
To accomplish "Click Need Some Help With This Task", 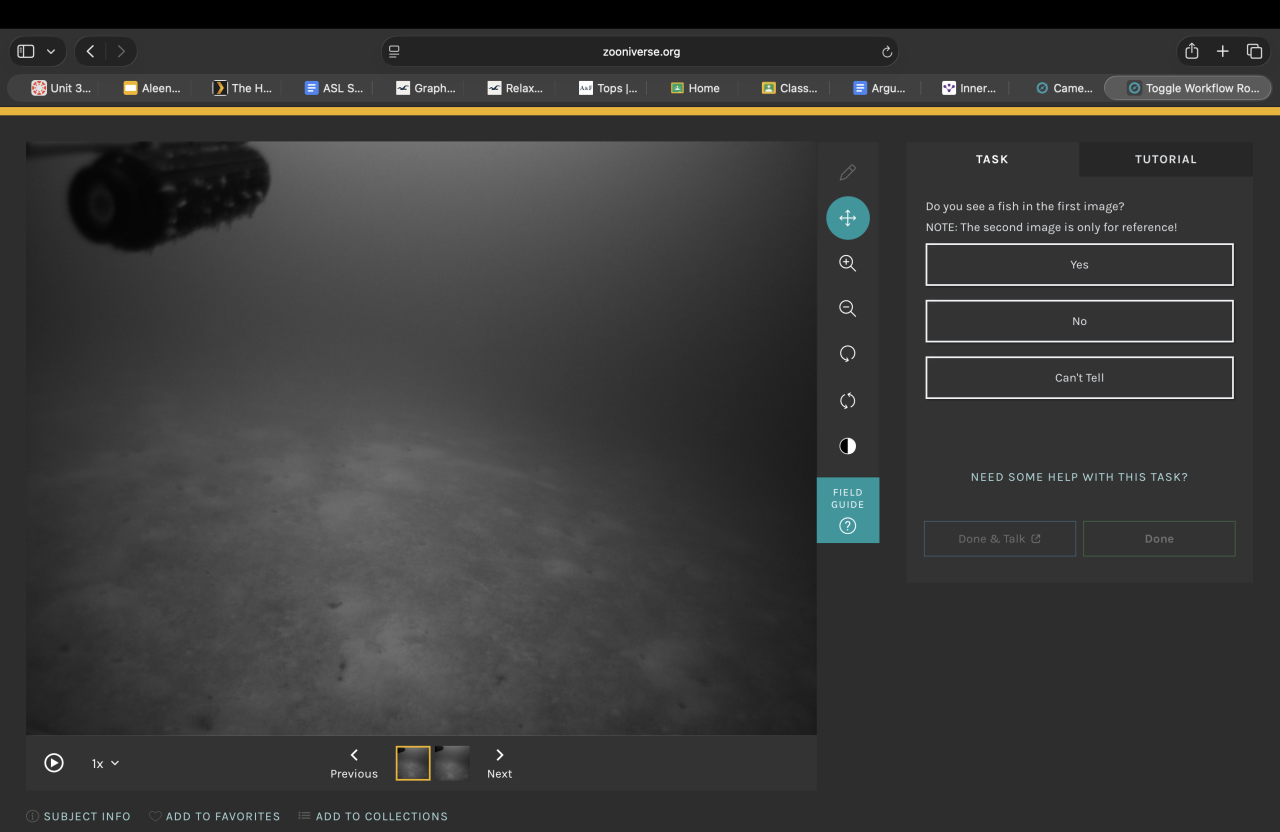I will tap(1079, 477).
